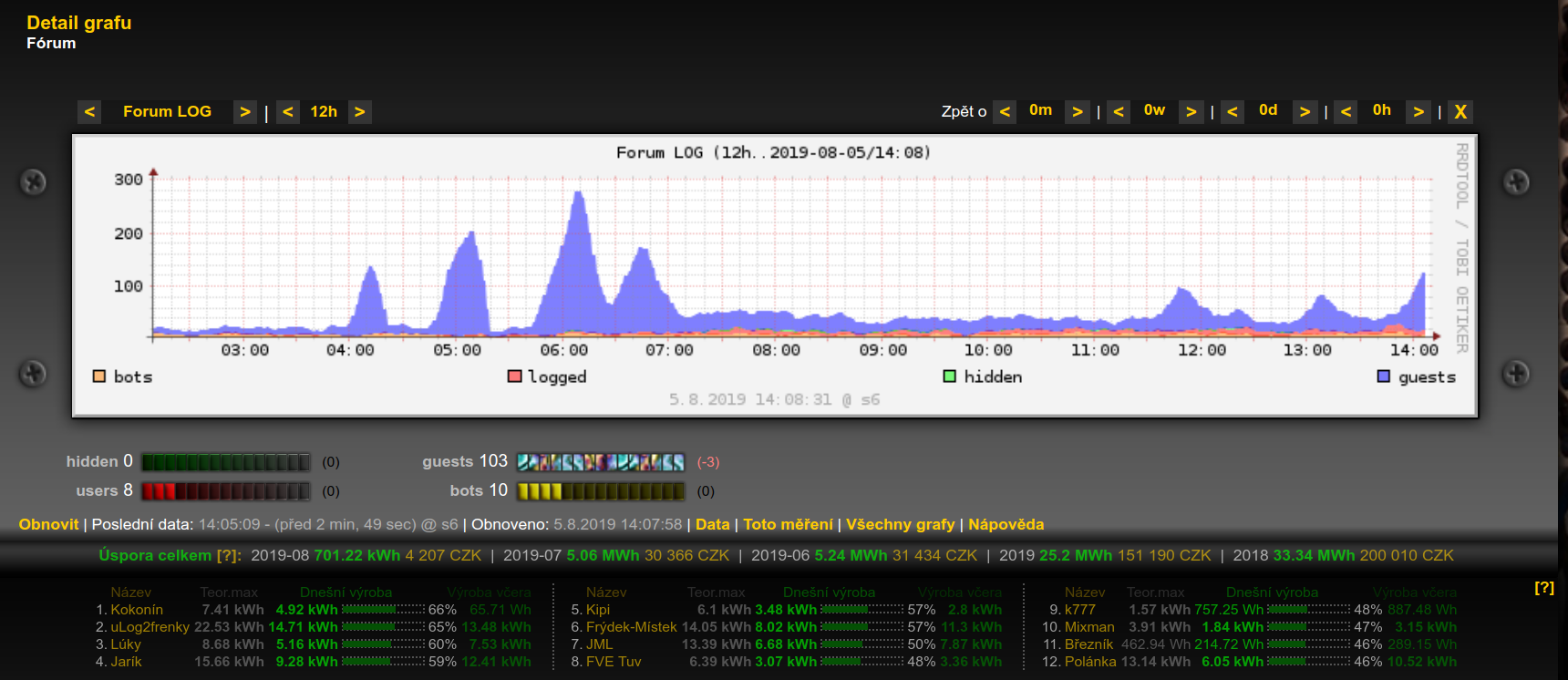
Task: Click the guests legend color square
Action: point(1384,376)
